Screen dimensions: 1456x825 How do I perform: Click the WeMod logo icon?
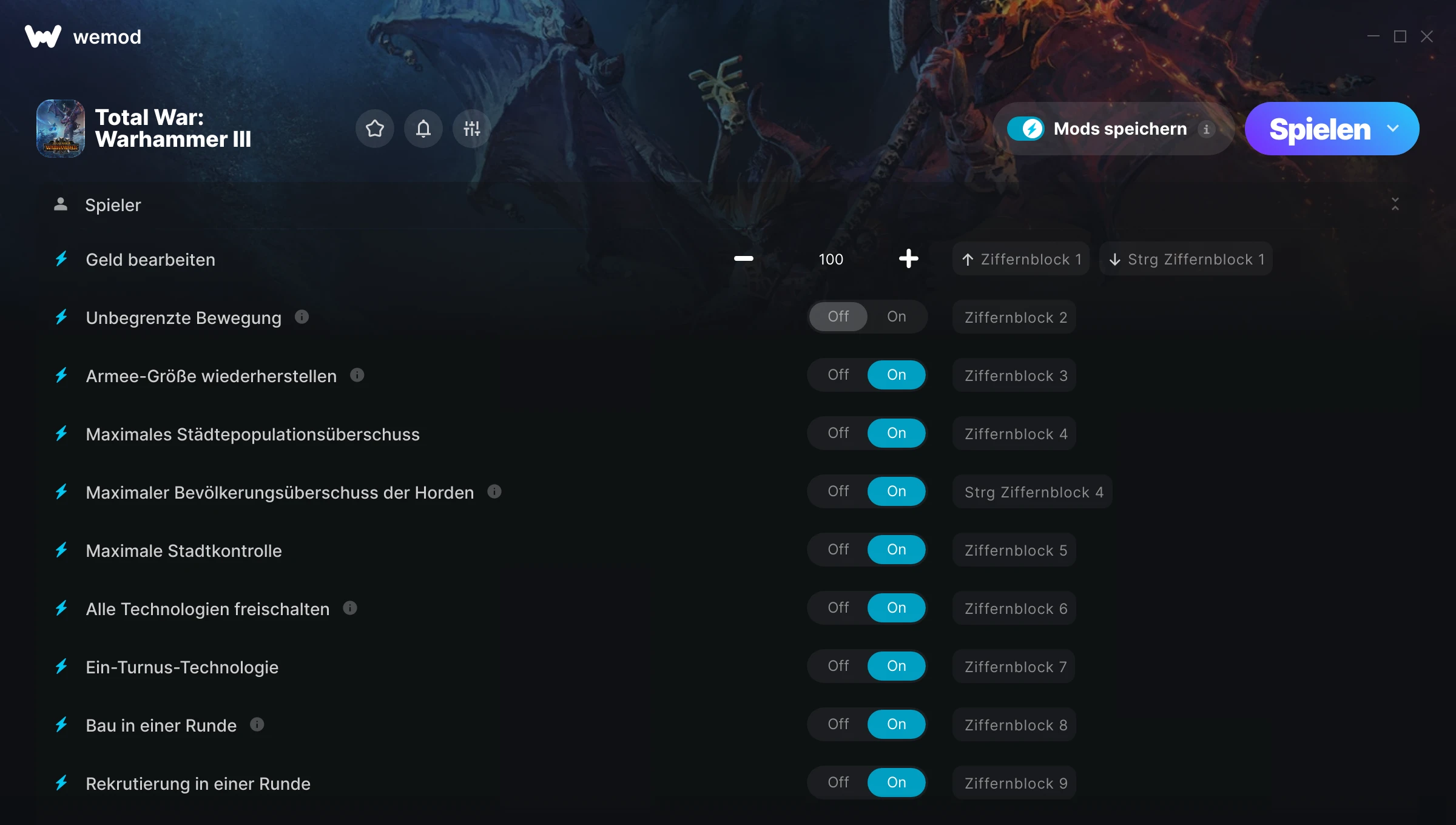(x=42, y=36)
